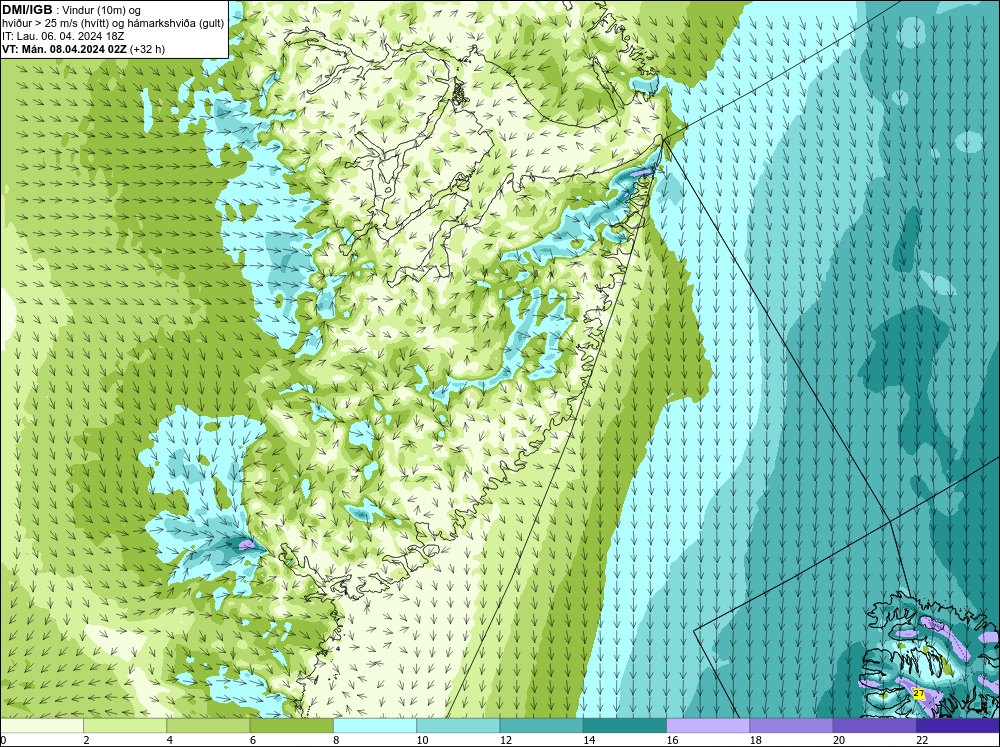Click the '14' label on the color scale
1000x747 pixels.
click(x=589, y=740)
